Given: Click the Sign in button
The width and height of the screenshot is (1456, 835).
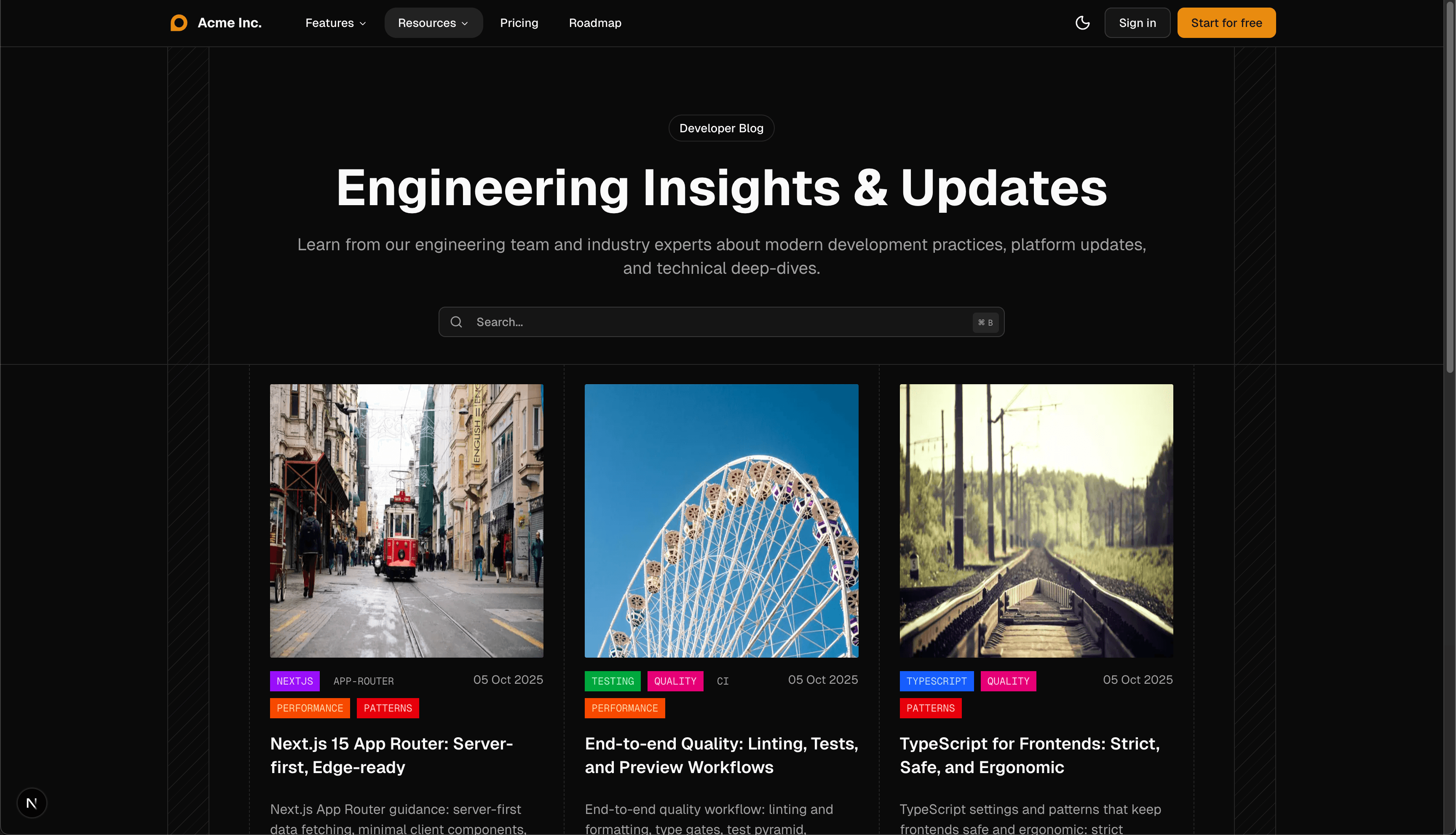Looking at the screenshot, I should click(1137, 22).
